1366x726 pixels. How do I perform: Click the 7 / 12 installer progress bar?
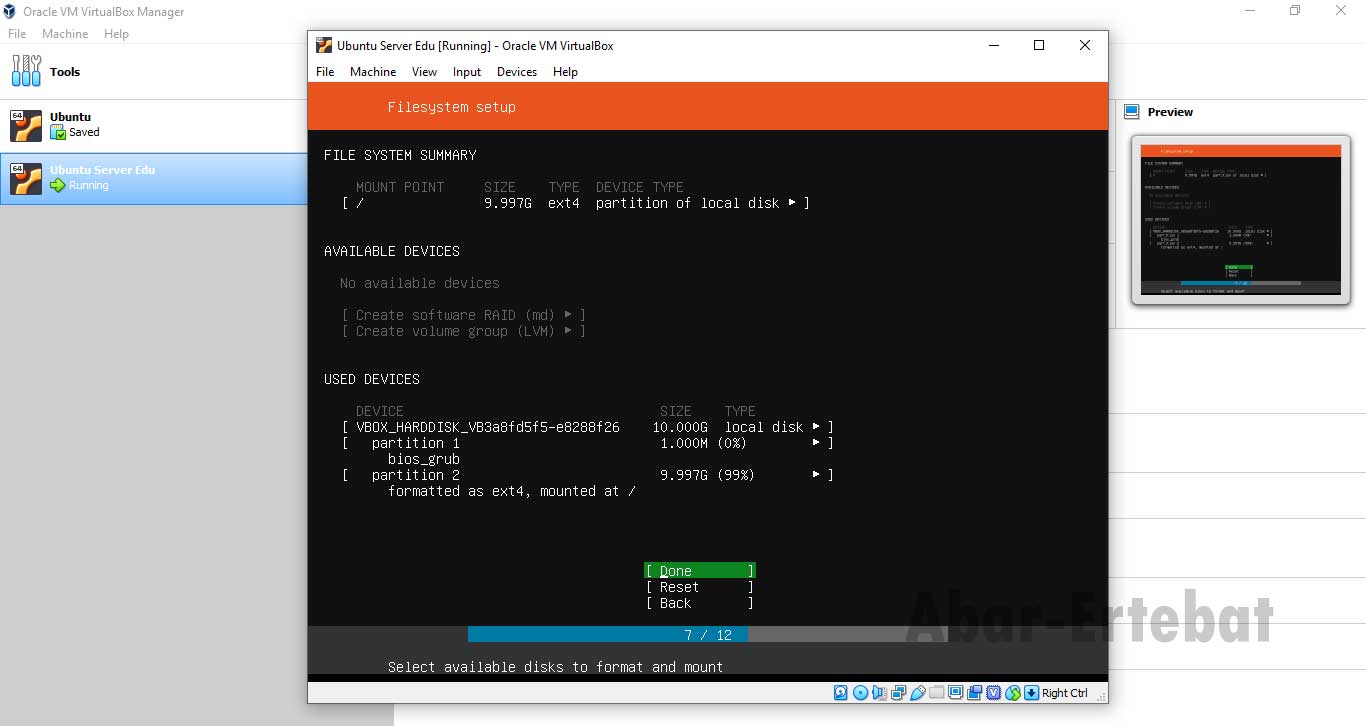coord(708,635)
